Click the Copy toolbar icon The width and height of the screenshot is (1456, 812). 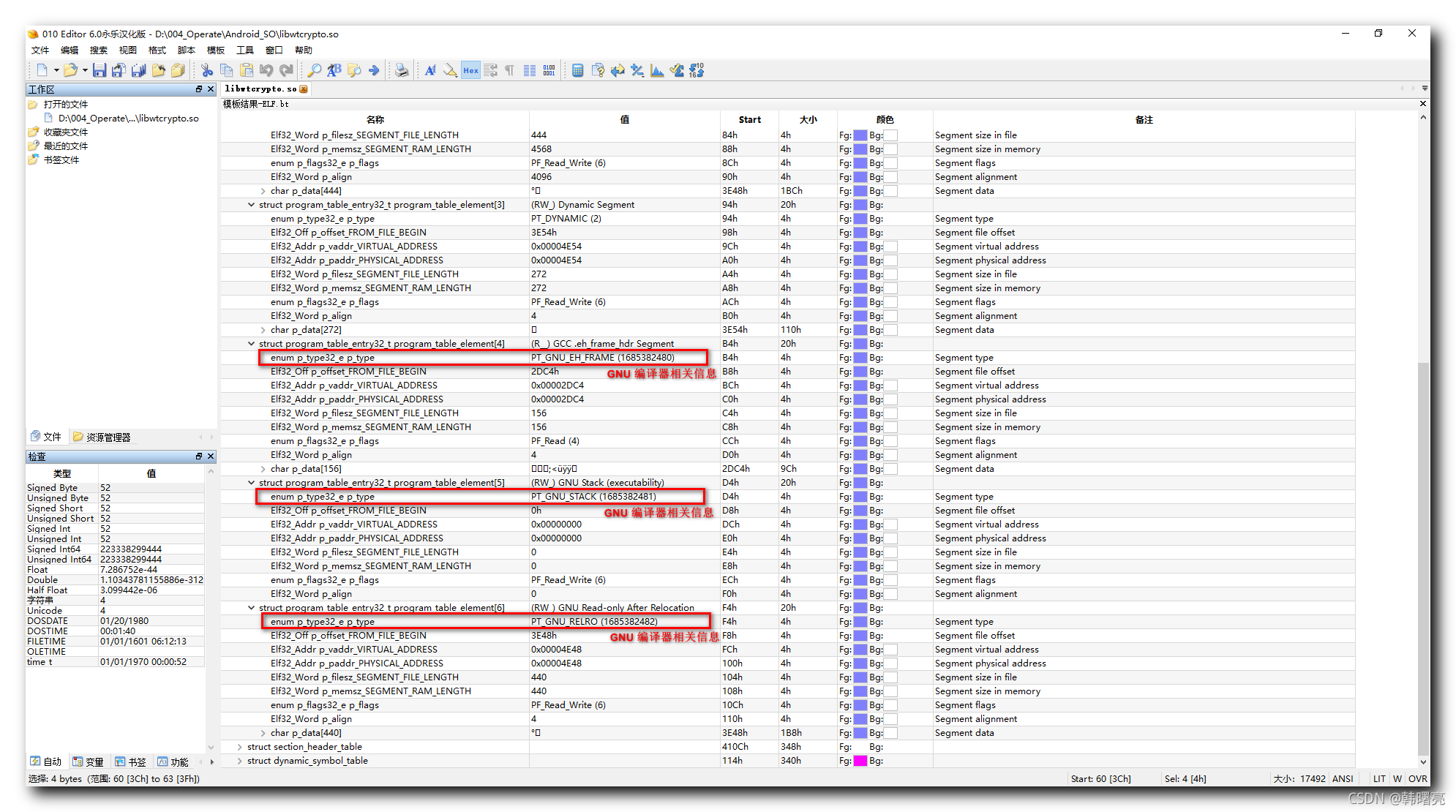click(x=227, y=70)
